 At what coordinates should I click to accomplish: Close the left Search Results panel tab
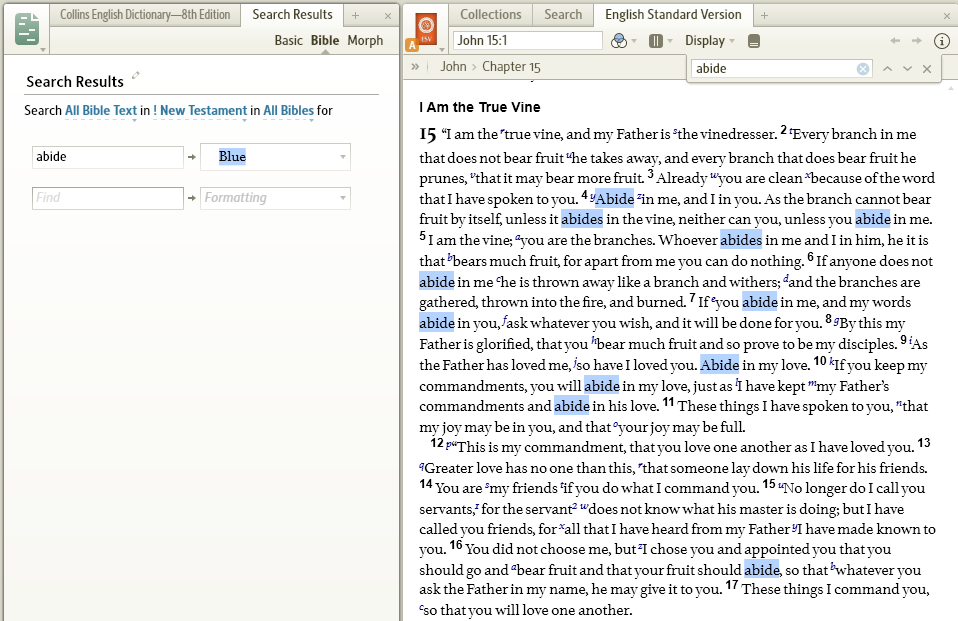(387, 16)
